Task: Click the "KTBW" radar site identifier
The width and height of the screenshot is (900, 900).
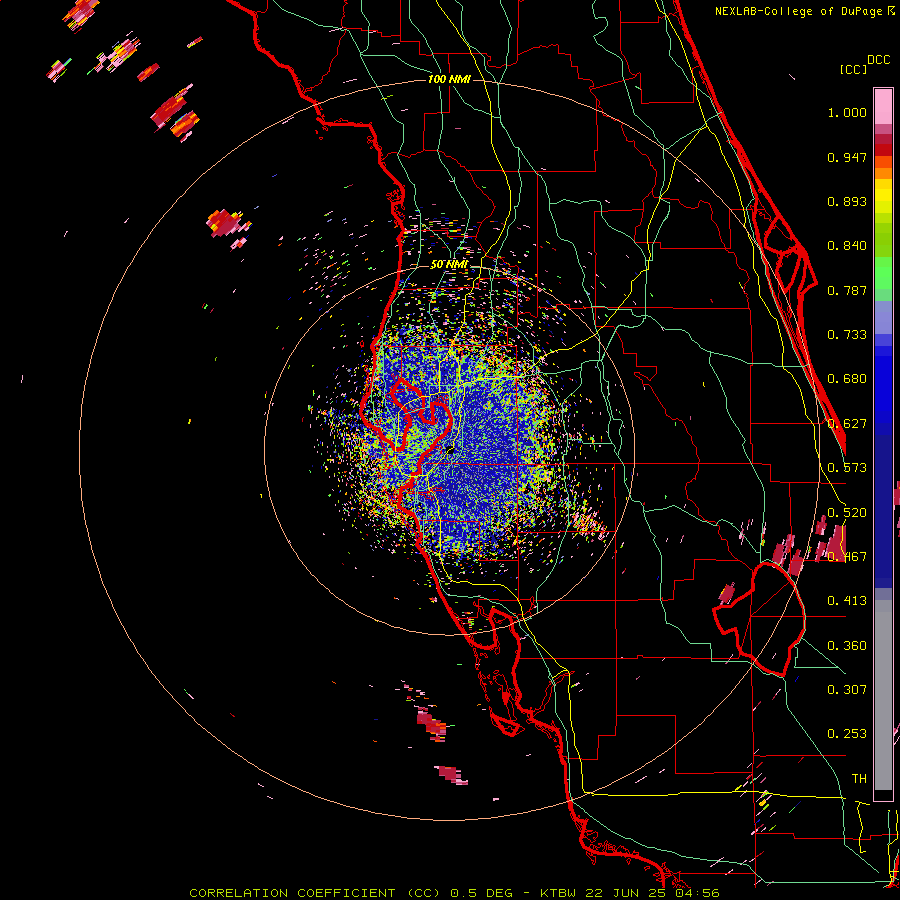Action: pos(560,893)
